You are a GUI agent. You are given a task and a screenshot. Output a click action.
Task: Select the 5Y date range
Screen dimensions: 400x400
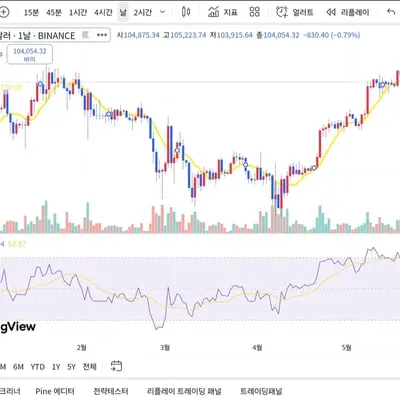(71, 367)
